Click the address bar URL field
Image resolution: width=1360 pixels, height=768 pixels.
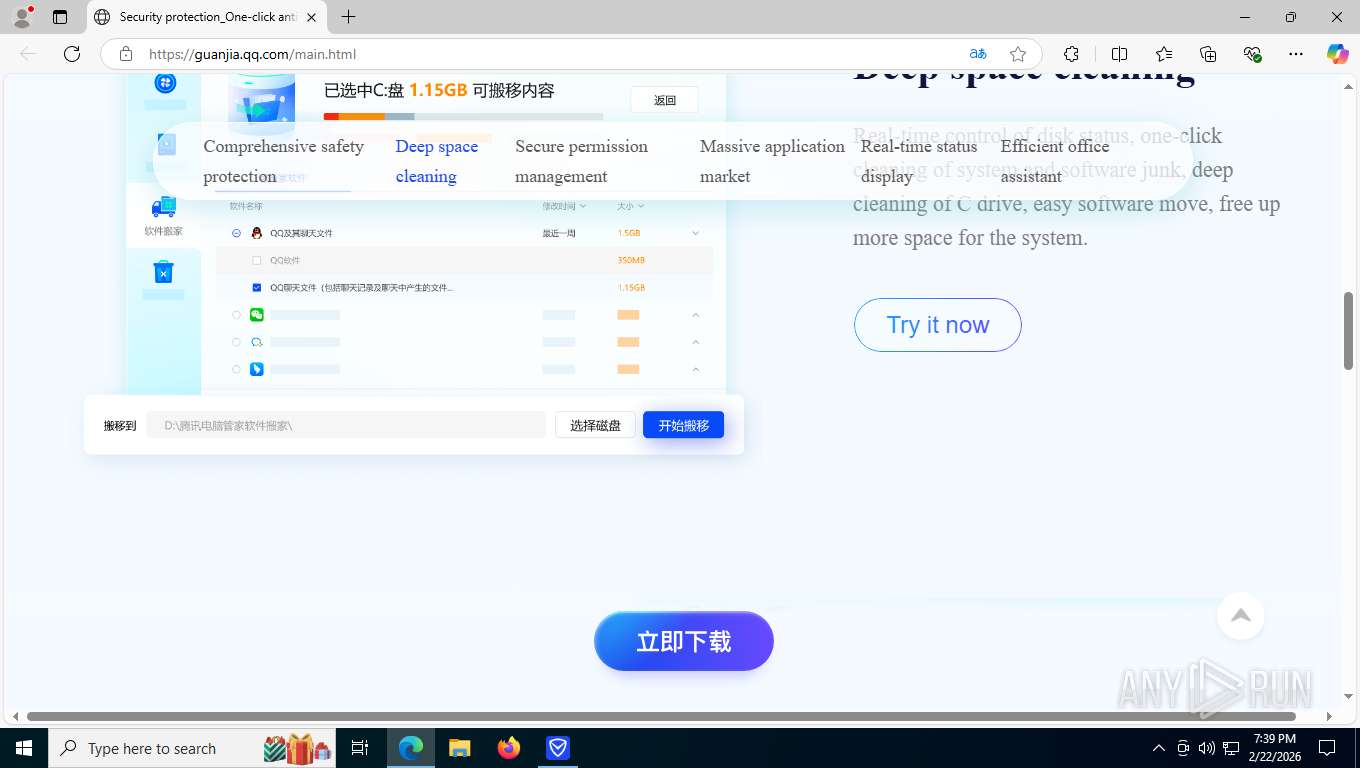(550, 54)
